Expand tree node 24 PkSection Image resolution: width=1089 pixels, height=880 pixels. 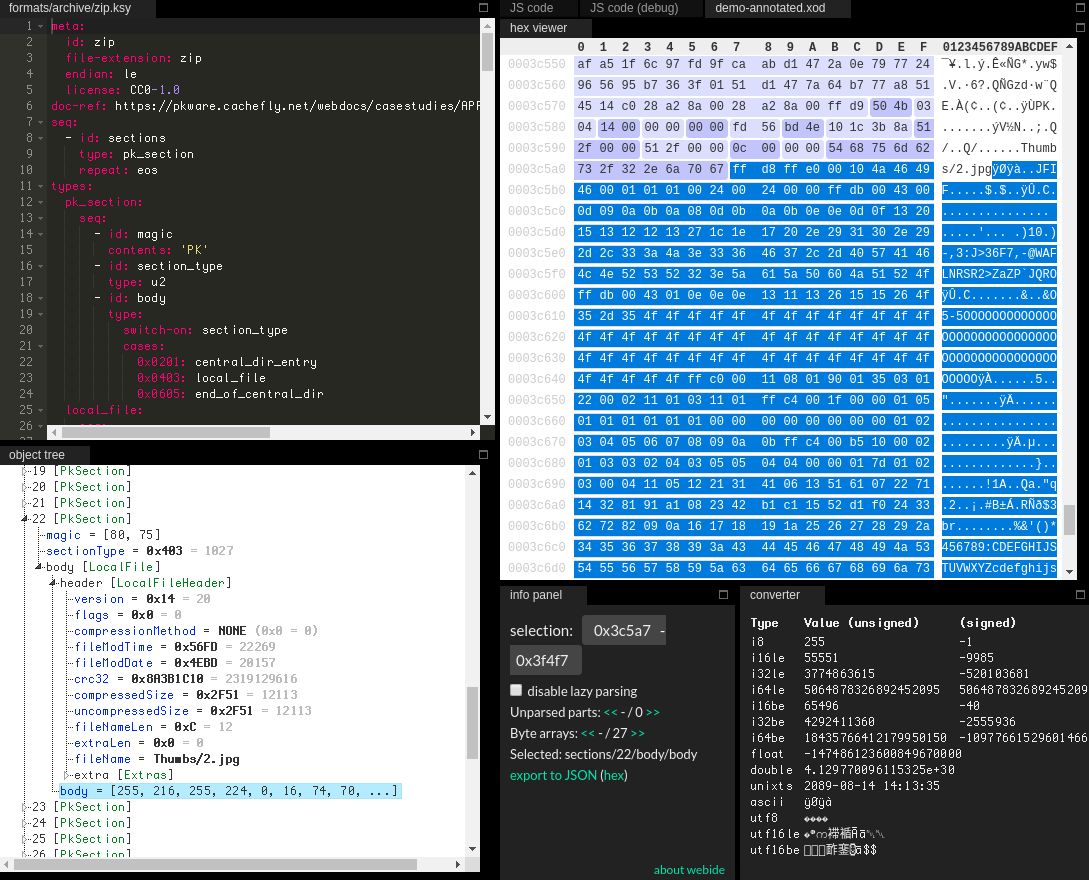pyautogui.click(x=25, y=822)
